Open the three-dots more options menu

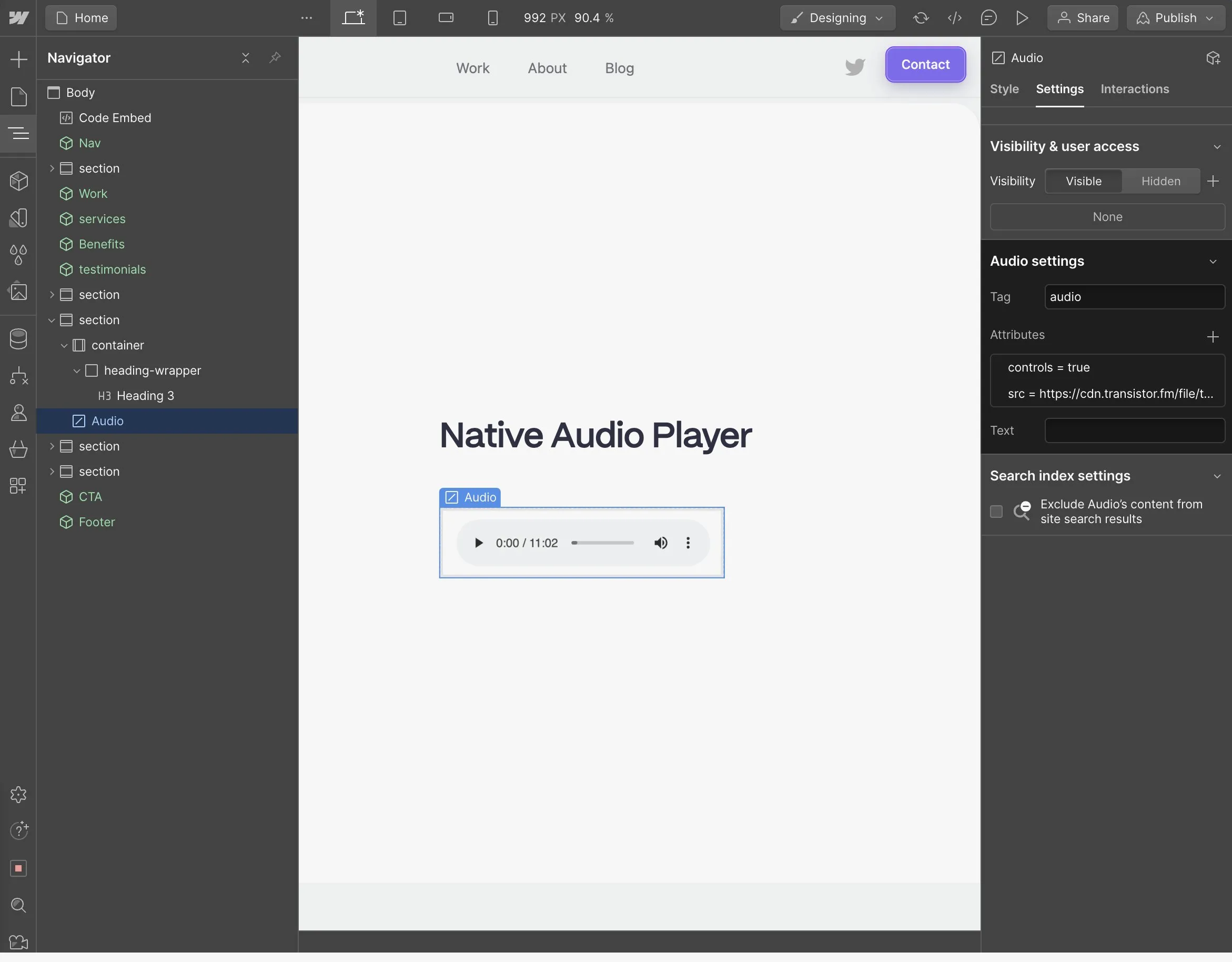pyautogui.click(x=307, y=18)
